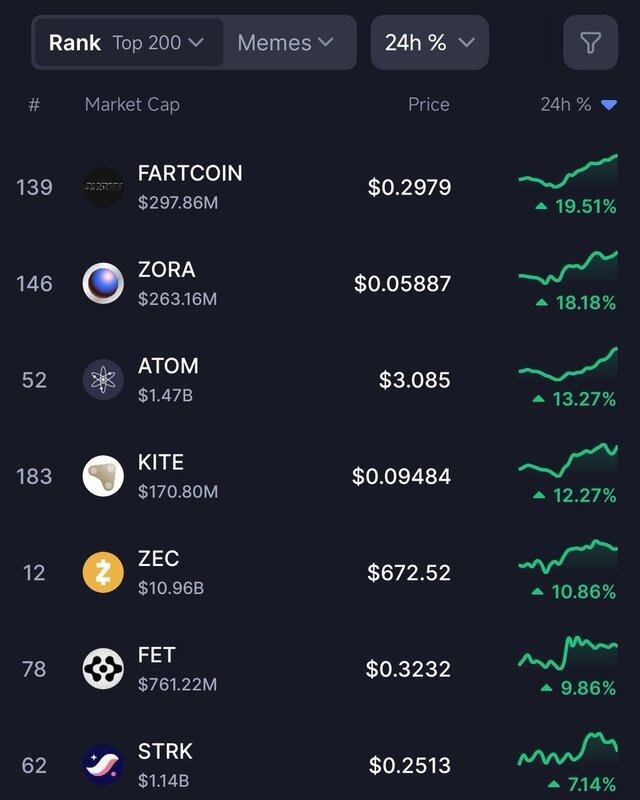Open FARTCOIN 24h sparkline chart
This screenshot has width=640, height=800.
[x=567, y=170]
